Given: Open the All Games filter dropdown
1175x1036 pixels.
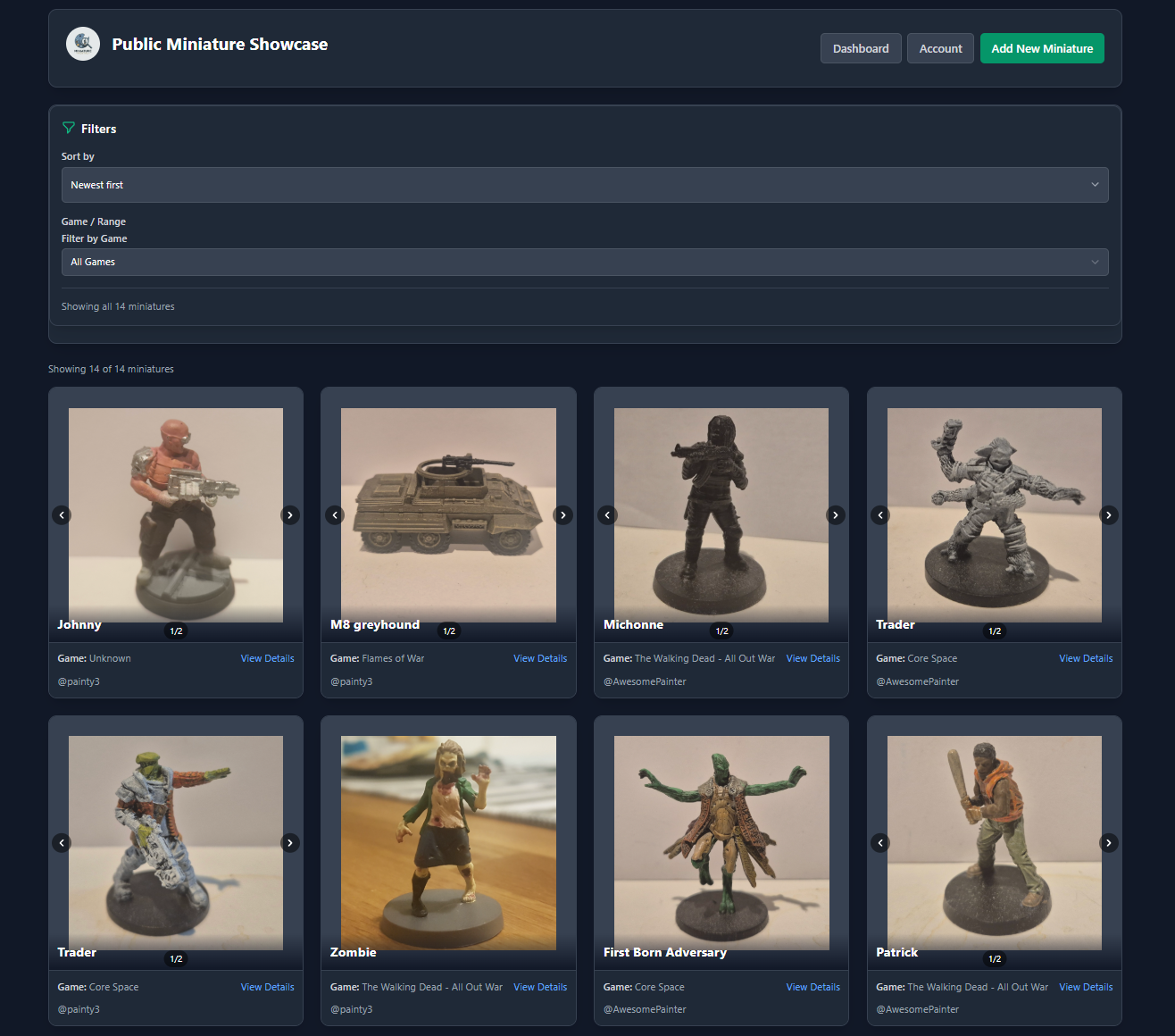Looking at the screenshot, I should coord(585,262).
